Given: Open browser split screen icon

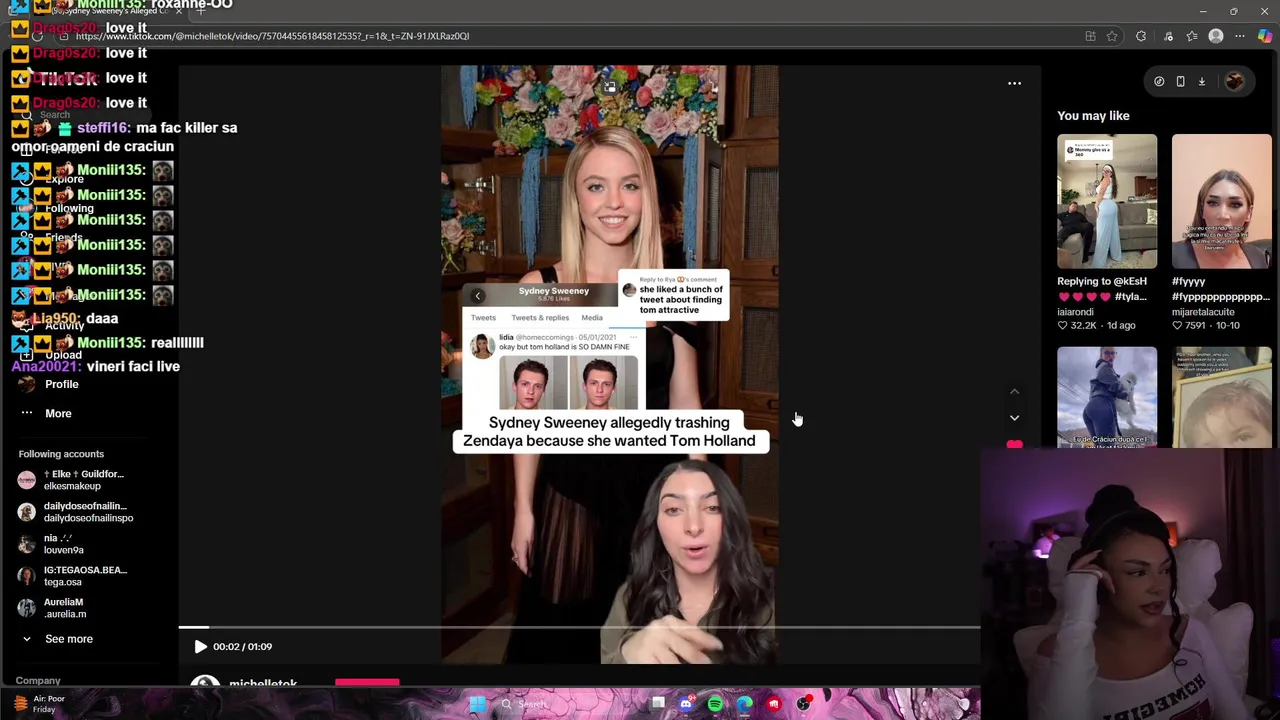Looking at the screenshot, I should pyautogui.click(x=1090, y=36).
